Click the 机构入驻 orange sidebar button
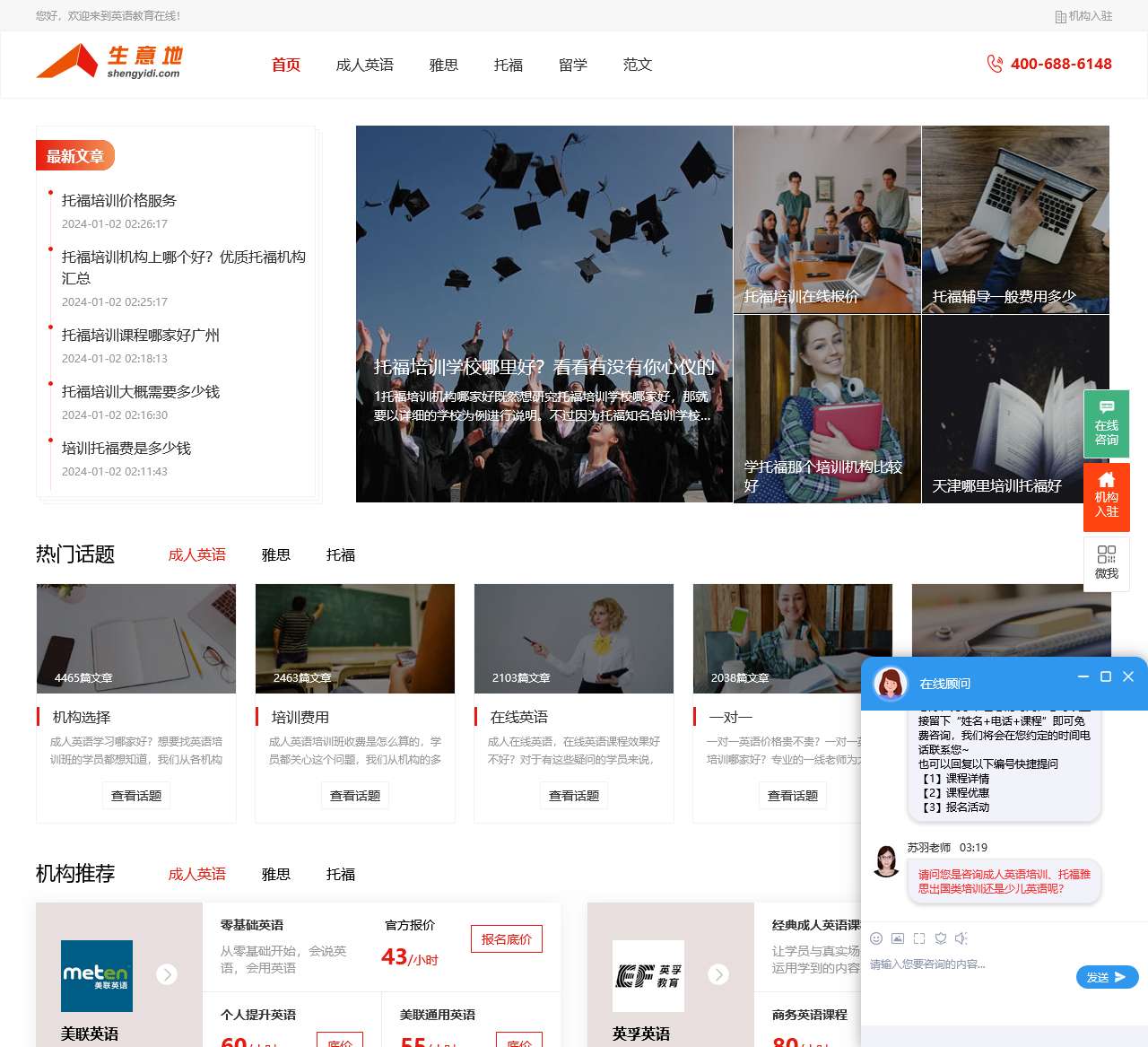The width and height of the screenshot is (1148, 1047). [1107, 497]
